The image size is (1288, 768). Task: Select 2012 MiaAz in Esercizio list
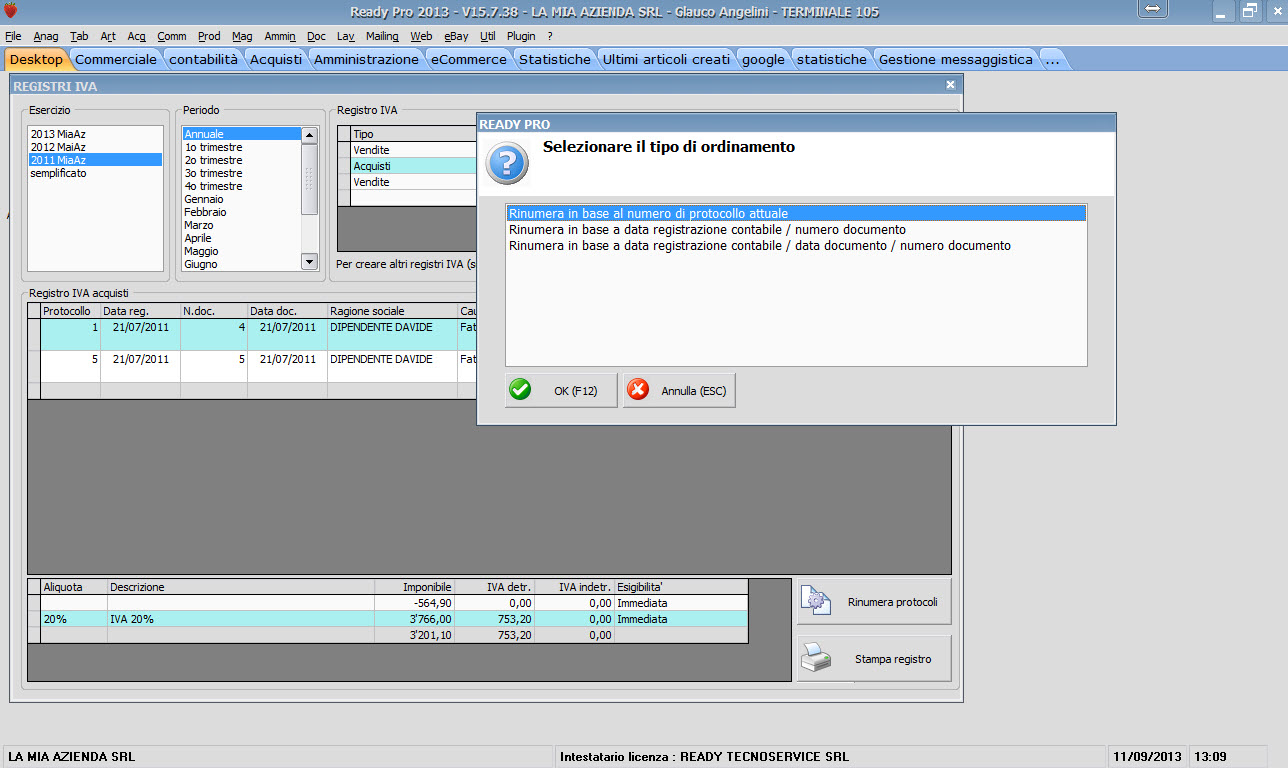coord(95,147)
